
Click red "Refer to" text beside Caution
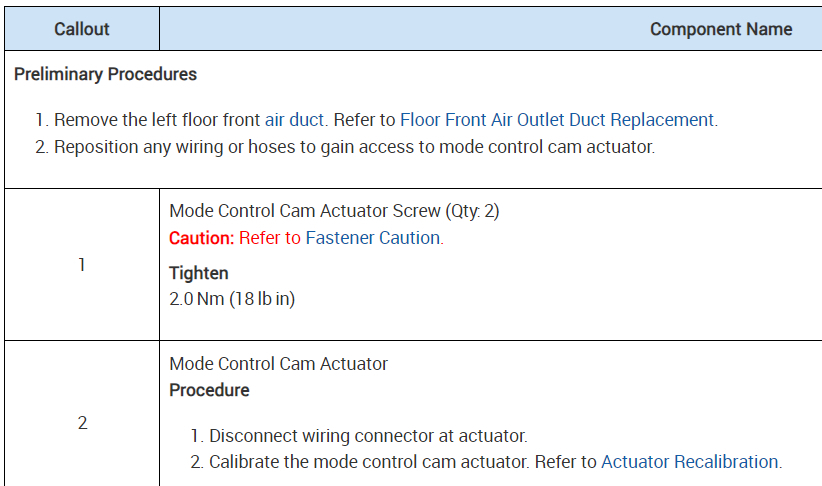coord(270,238)
